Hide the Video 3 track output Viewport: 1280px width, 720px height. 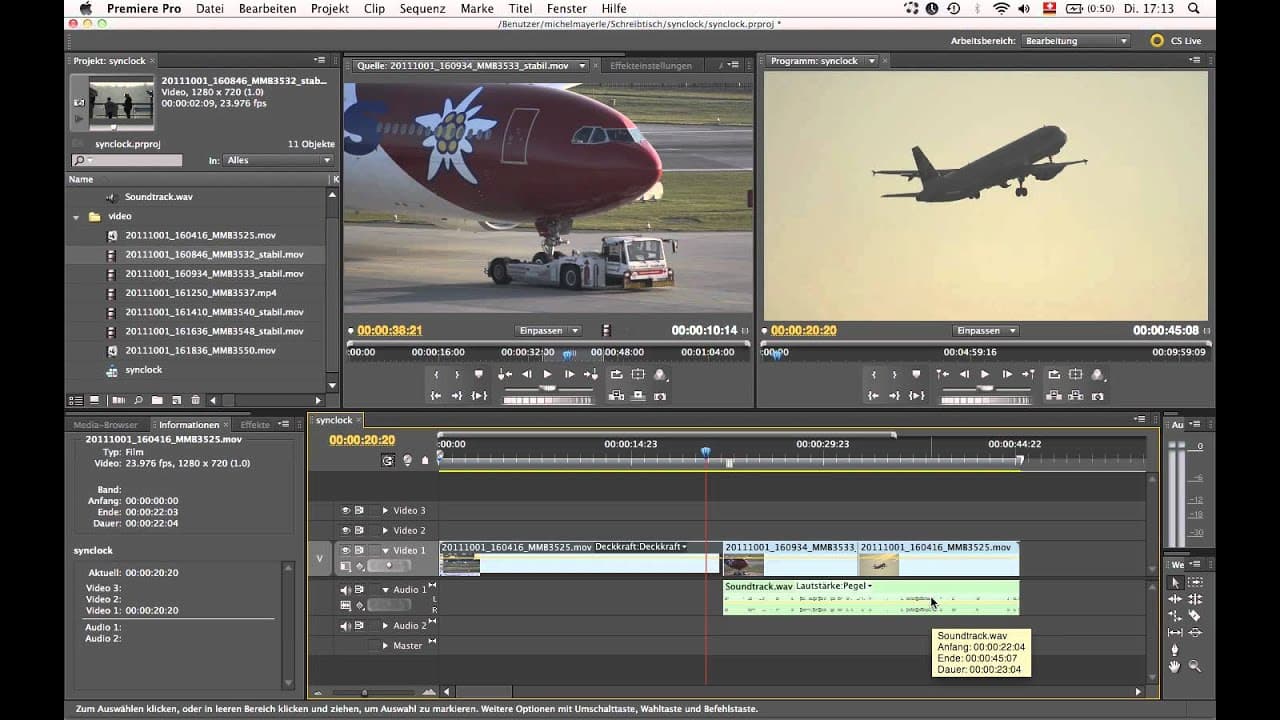(x=346, y=510)
